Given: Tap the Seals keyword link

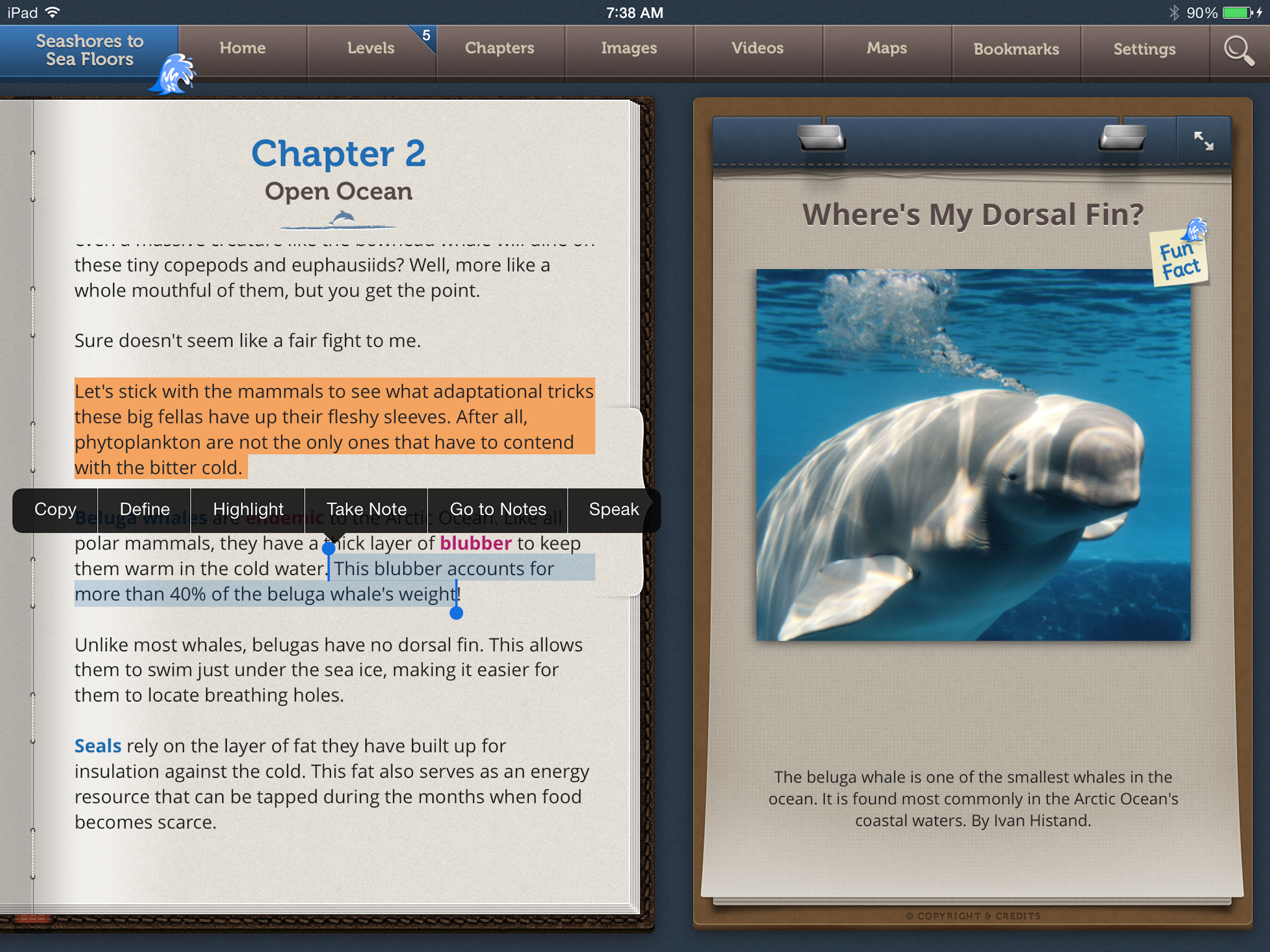Looking at the screenshot, I should pyautogui.click(x=98, y=746).
